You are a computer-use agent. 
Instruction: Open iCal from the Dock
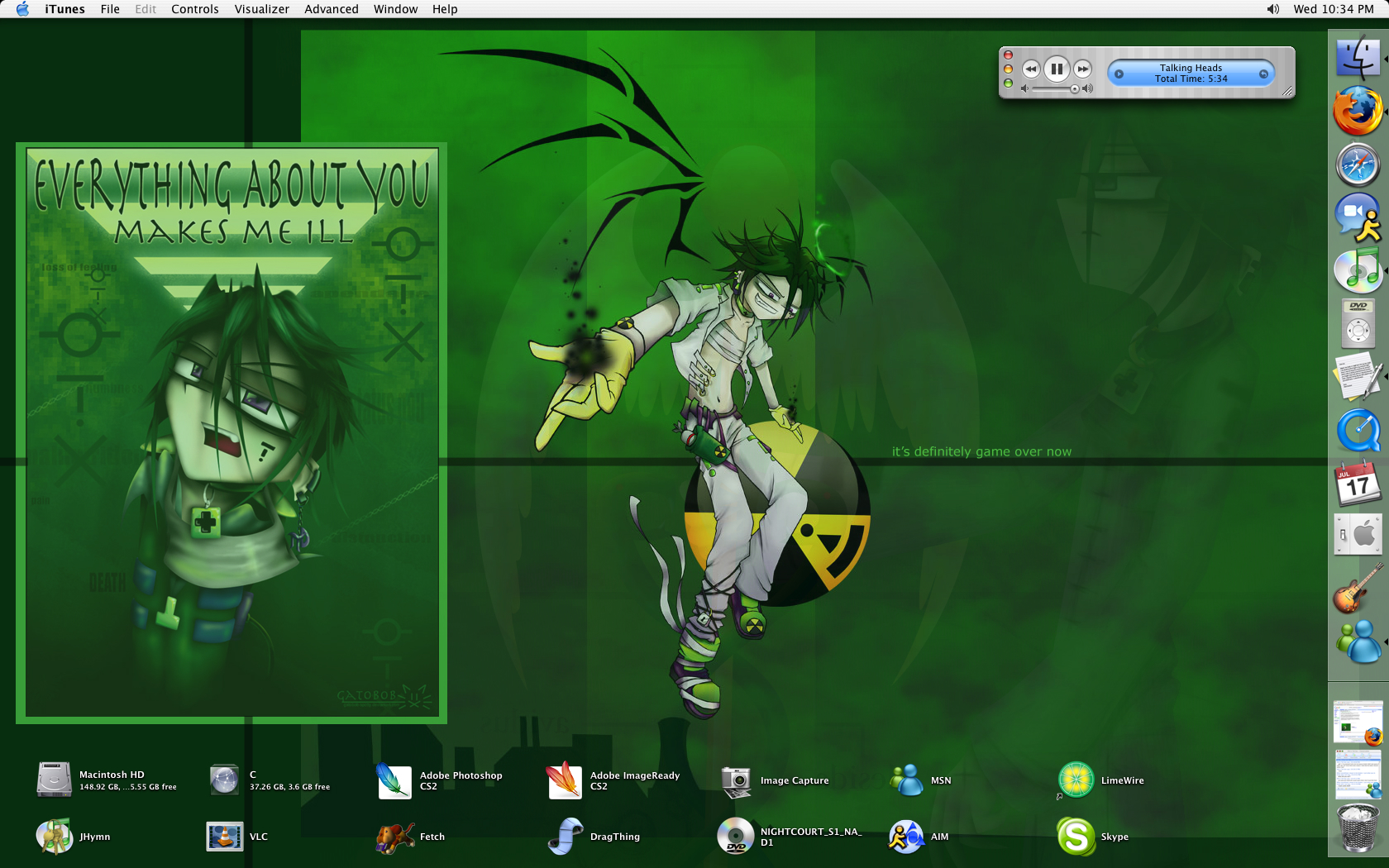pyautogui.click(x=1358, y=483)
